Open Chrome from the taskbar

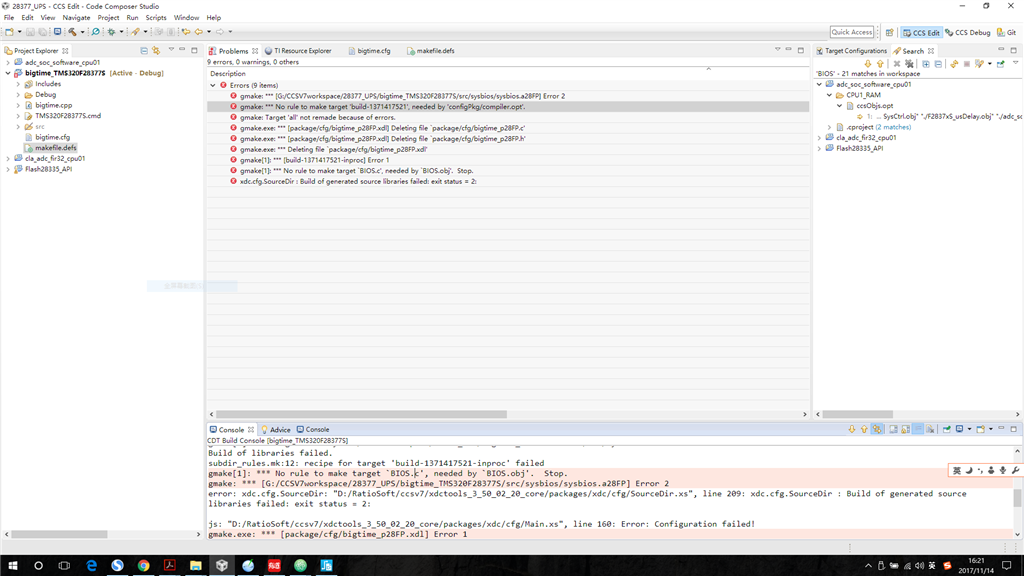143,566
